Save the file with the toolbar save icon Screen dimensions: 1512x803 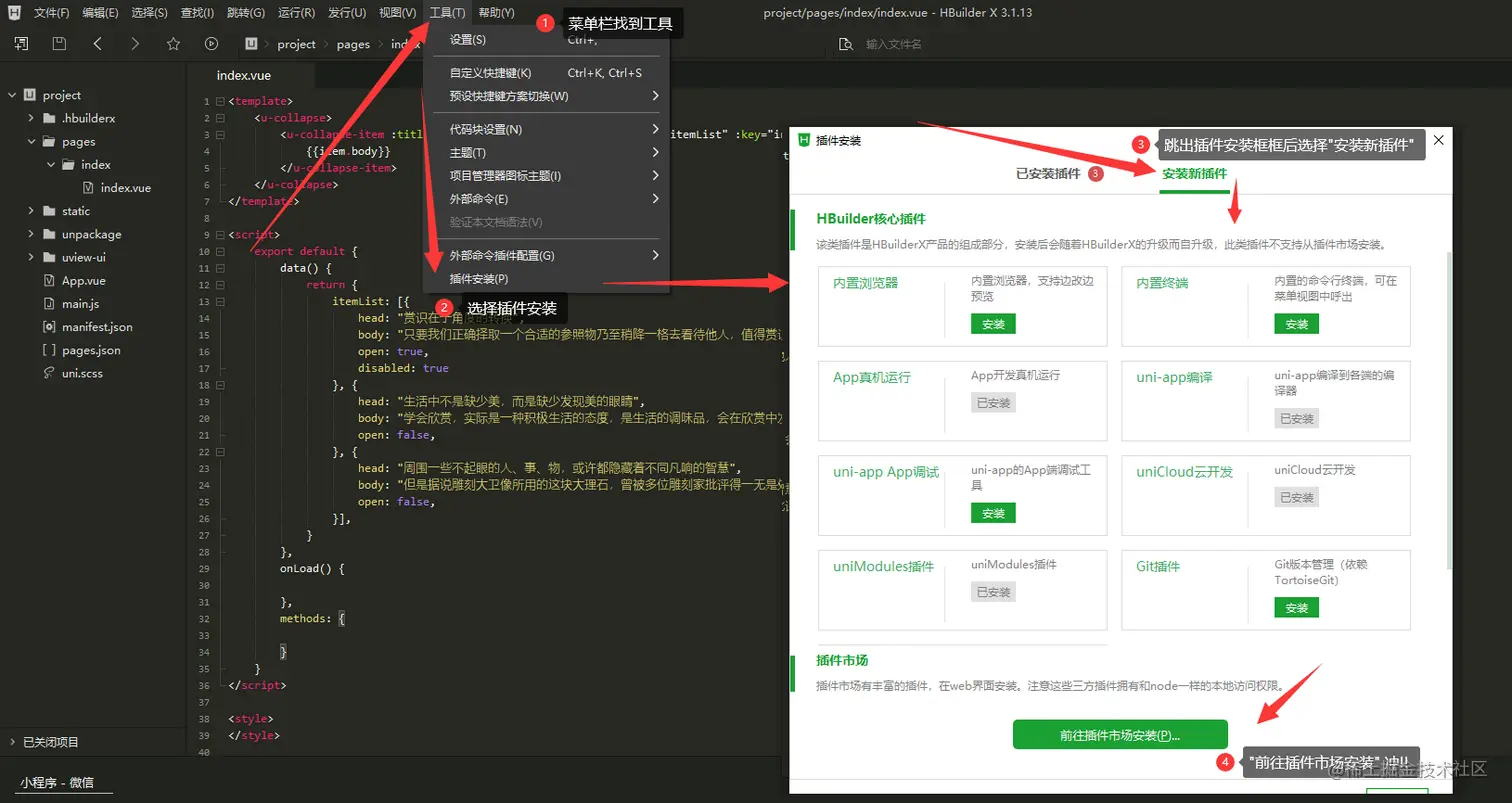point(59,44)
